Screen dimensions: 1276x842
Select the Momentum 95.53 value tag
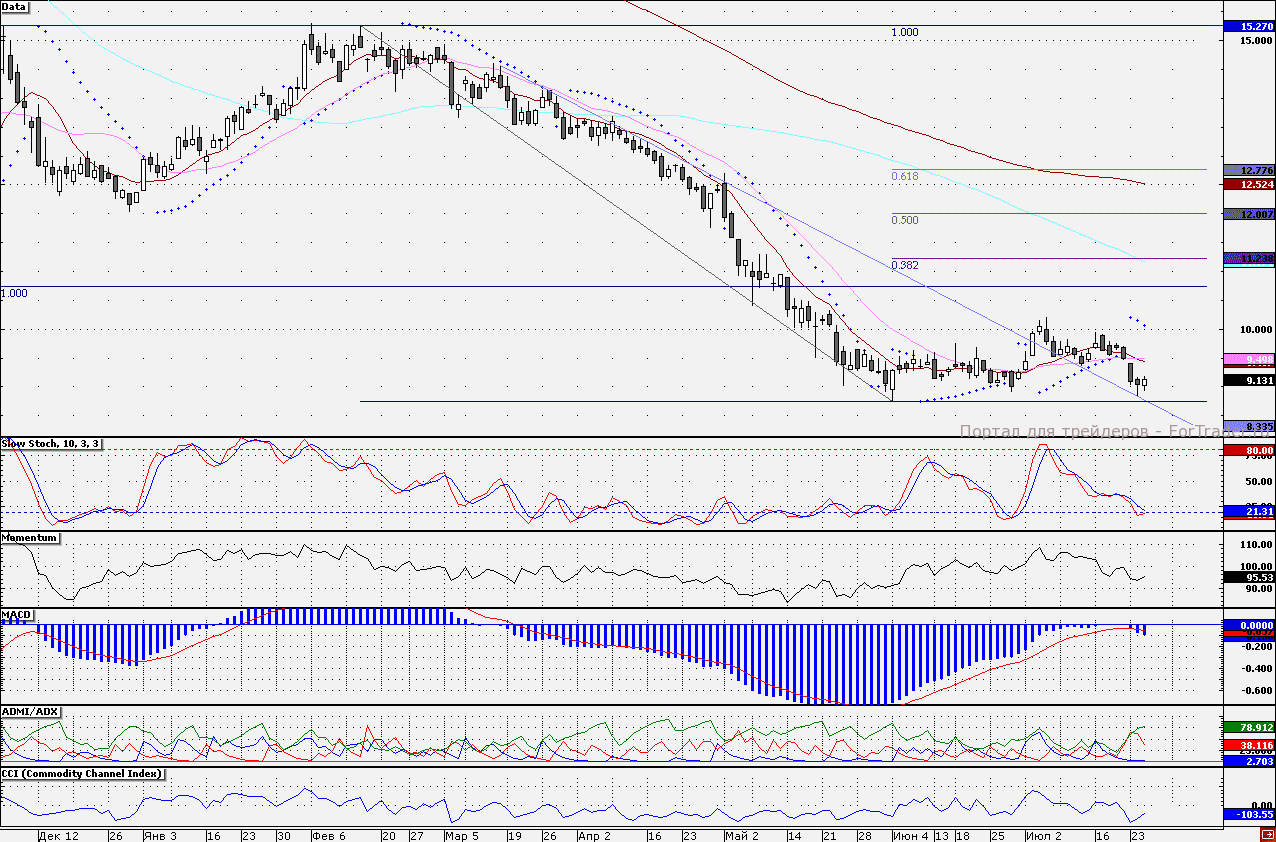(x=1250, y=577)
